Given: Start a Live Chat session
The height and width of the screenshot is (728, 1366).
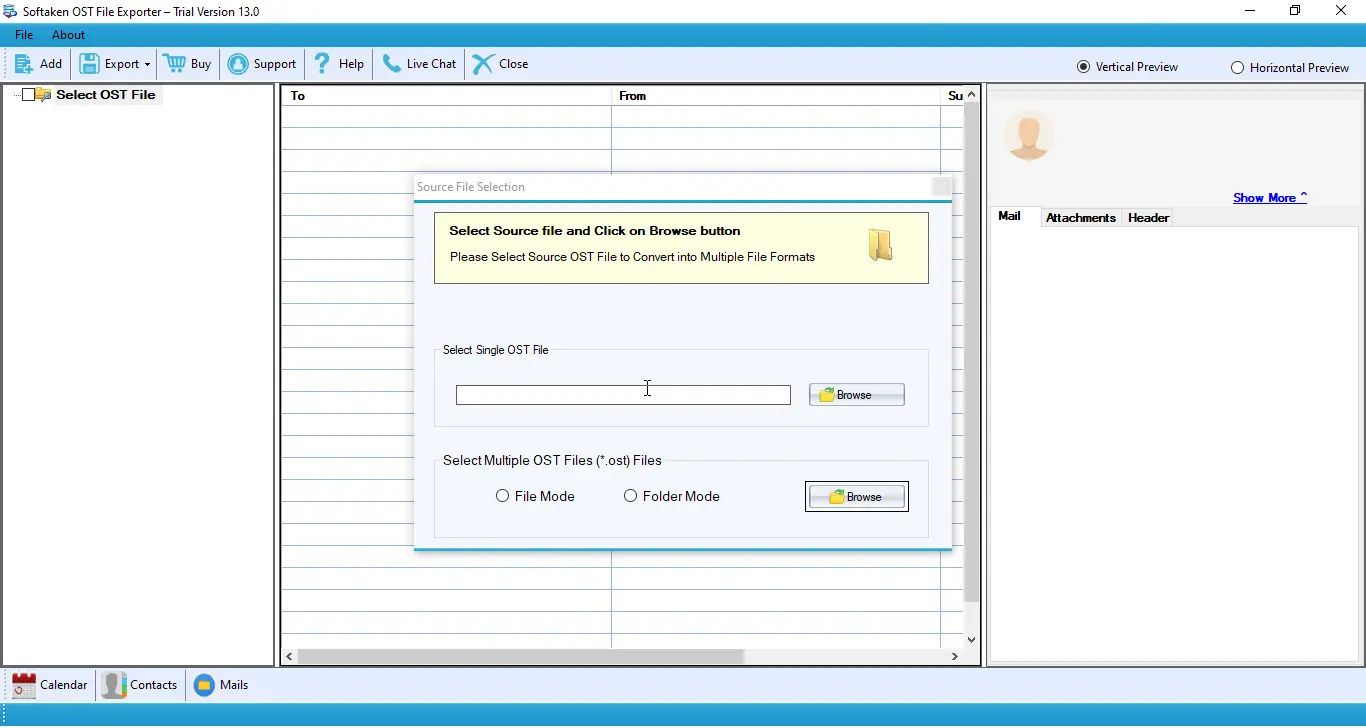Looking at the screenshot, I should click(394, 63).
